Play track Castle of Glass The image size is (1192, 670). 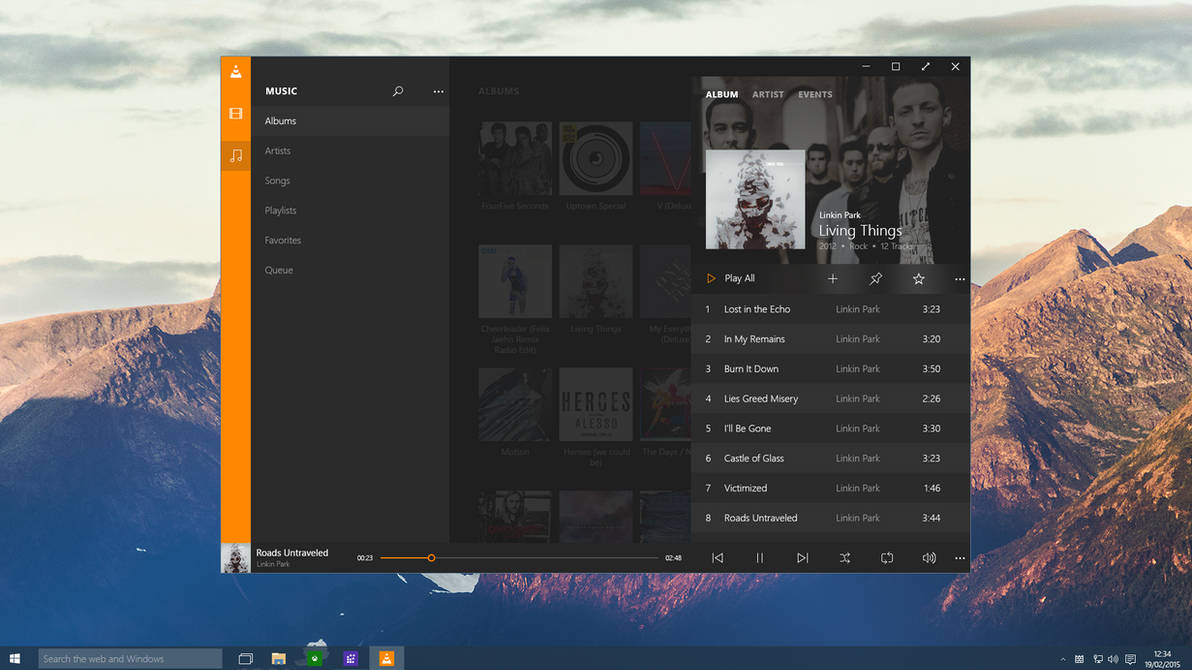pos(831,458)
